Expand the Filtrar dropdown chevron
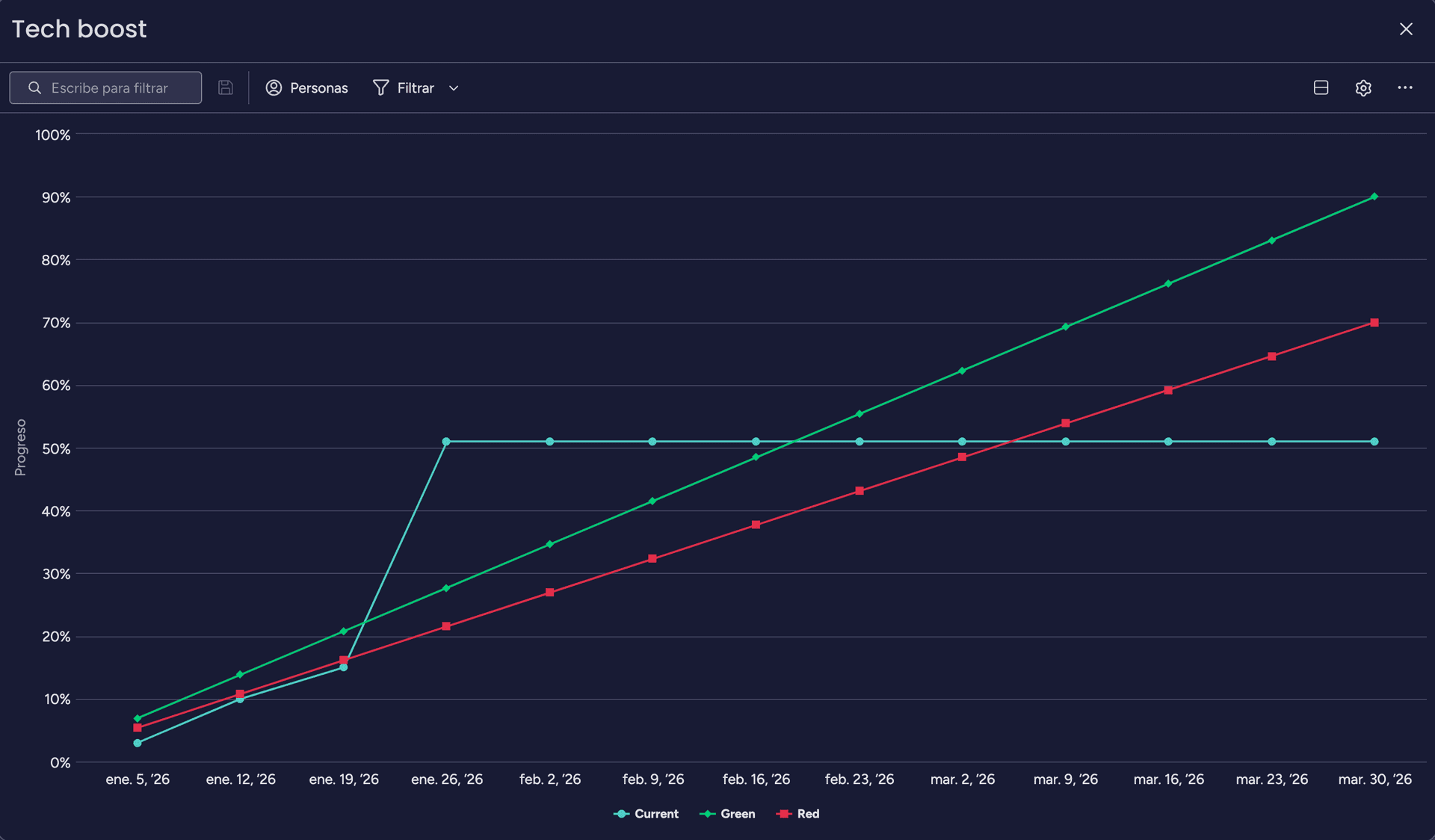 (x=454, y=88)
